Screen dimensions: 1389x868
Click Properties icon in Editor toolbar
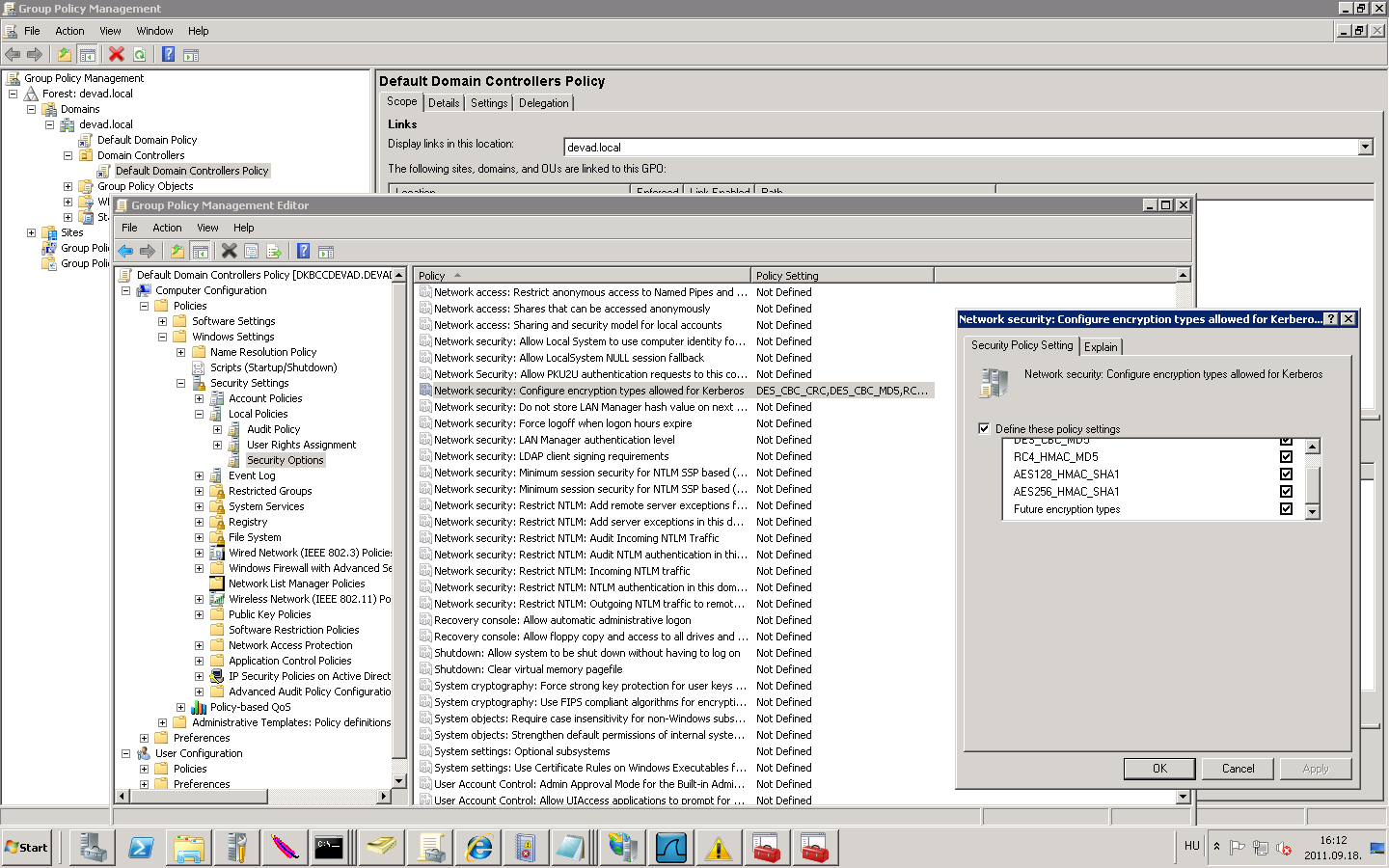click(x=251, y=252)
